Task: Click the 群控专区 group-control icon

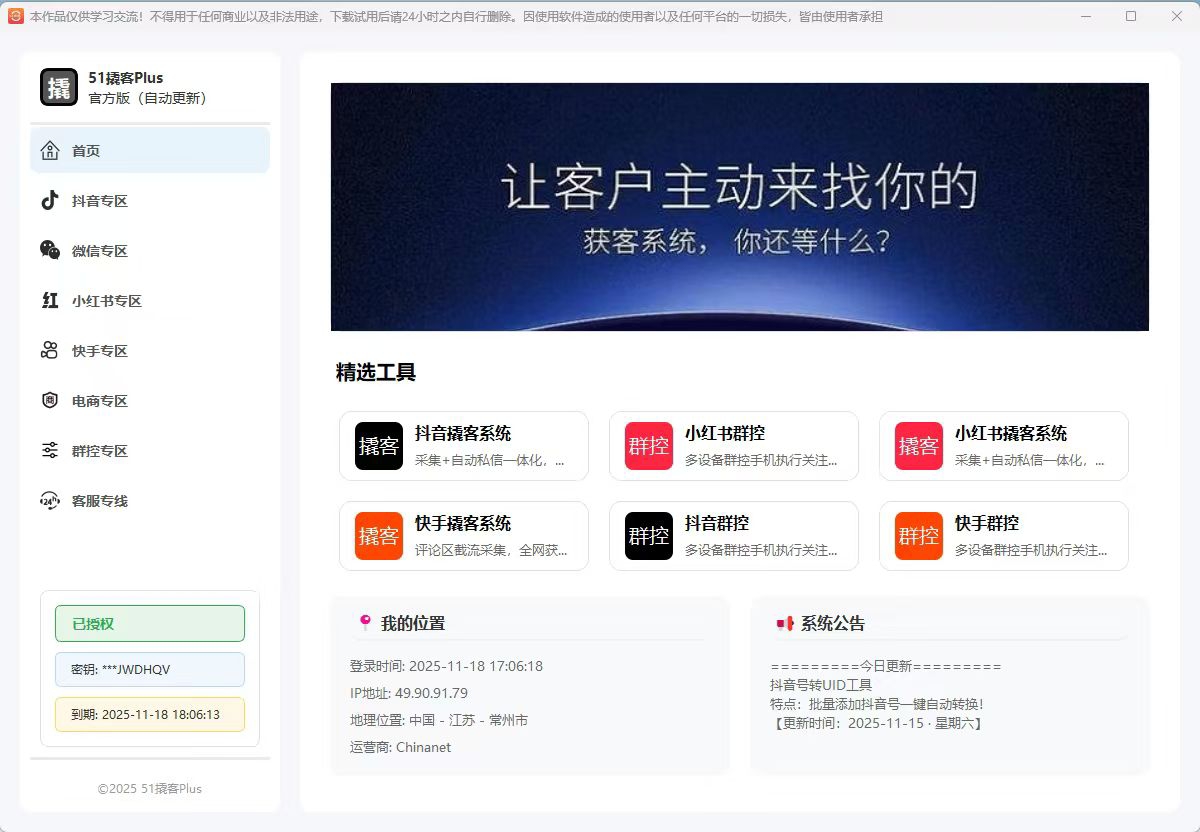Action: pyautogui.click(x=48, y=450)
